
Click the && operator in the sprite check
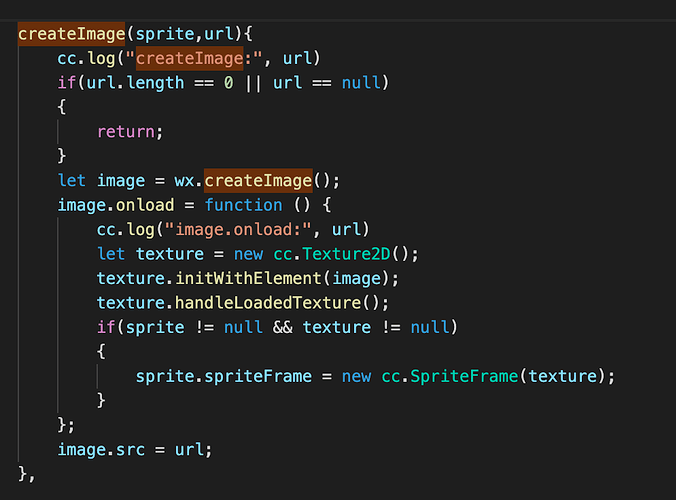(x=282, y=327)
